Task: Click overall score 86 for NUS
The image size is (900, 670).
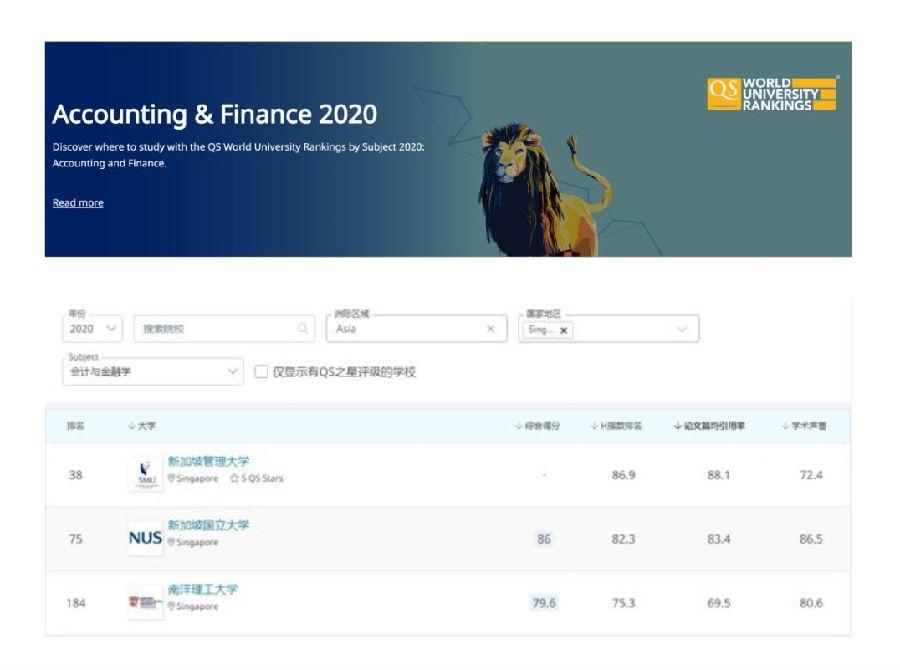Action: coord(544,539)
